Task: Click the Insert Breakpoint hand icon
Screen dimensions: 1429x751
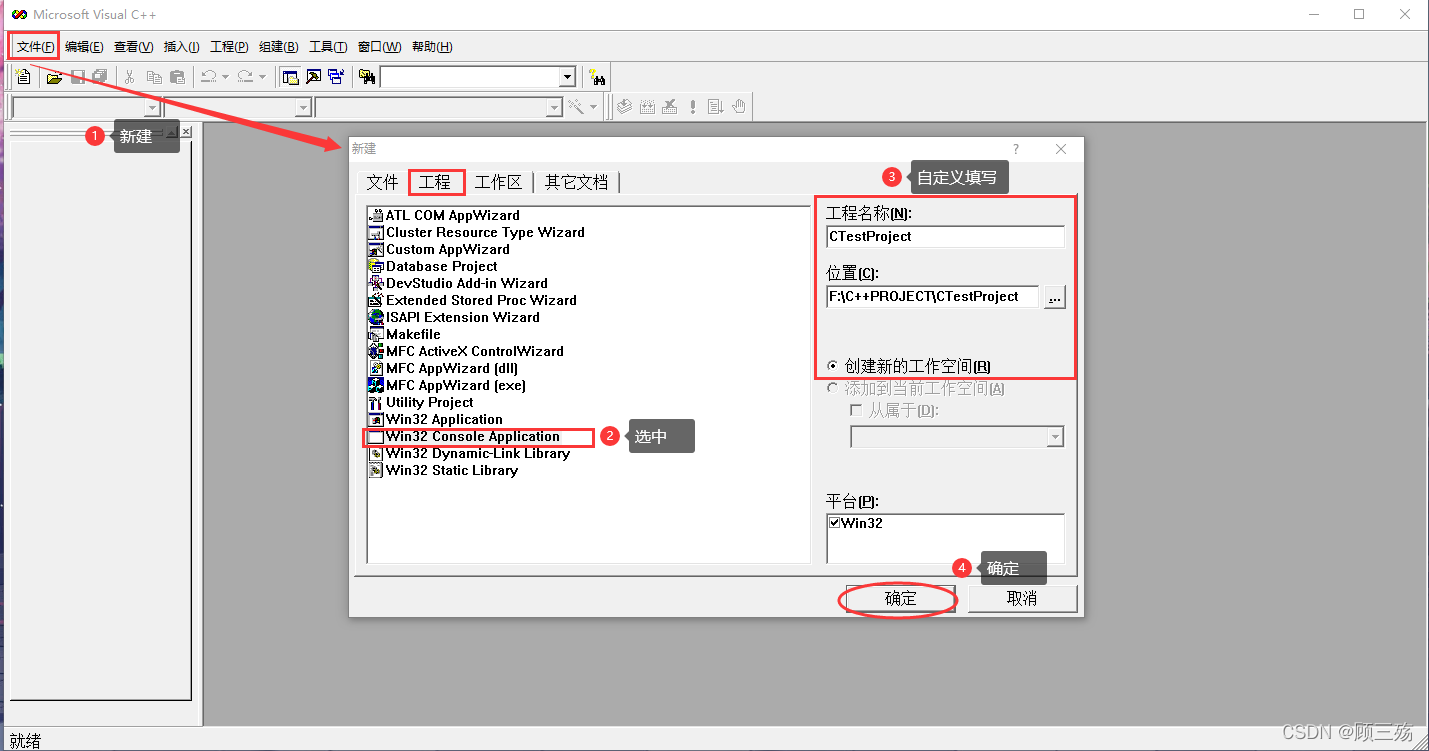Action: [x=739, y=106]
